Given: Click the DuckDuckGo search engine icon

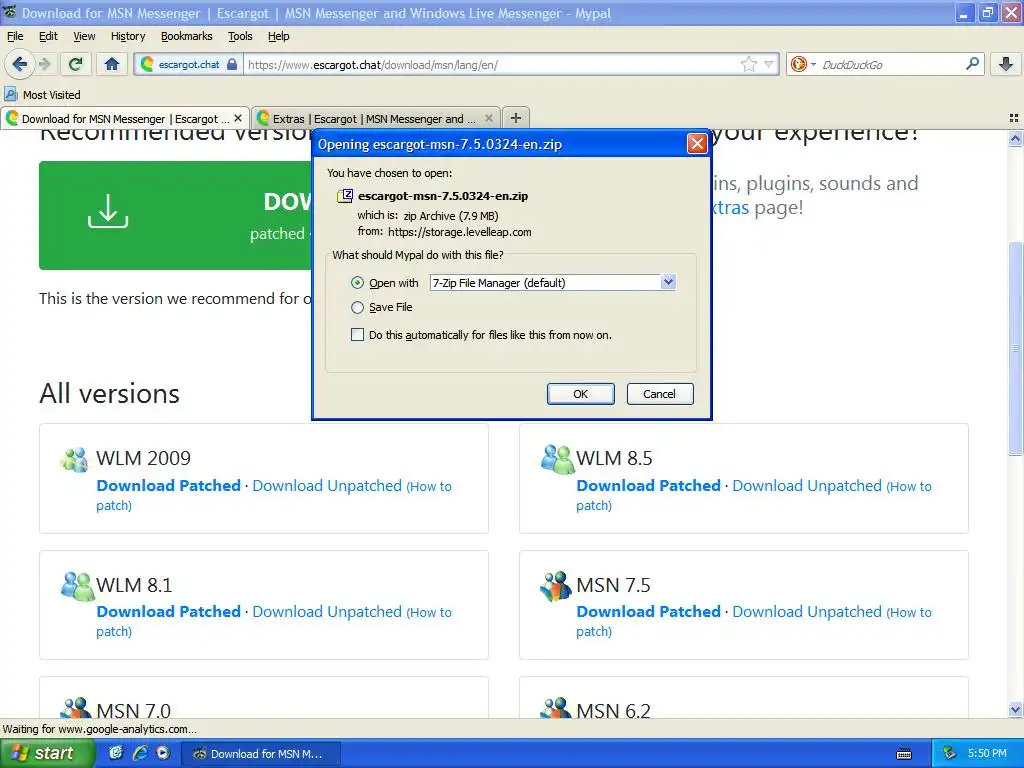Looking at the screenshot, I should pyautogui.click(x=798, y=64).
